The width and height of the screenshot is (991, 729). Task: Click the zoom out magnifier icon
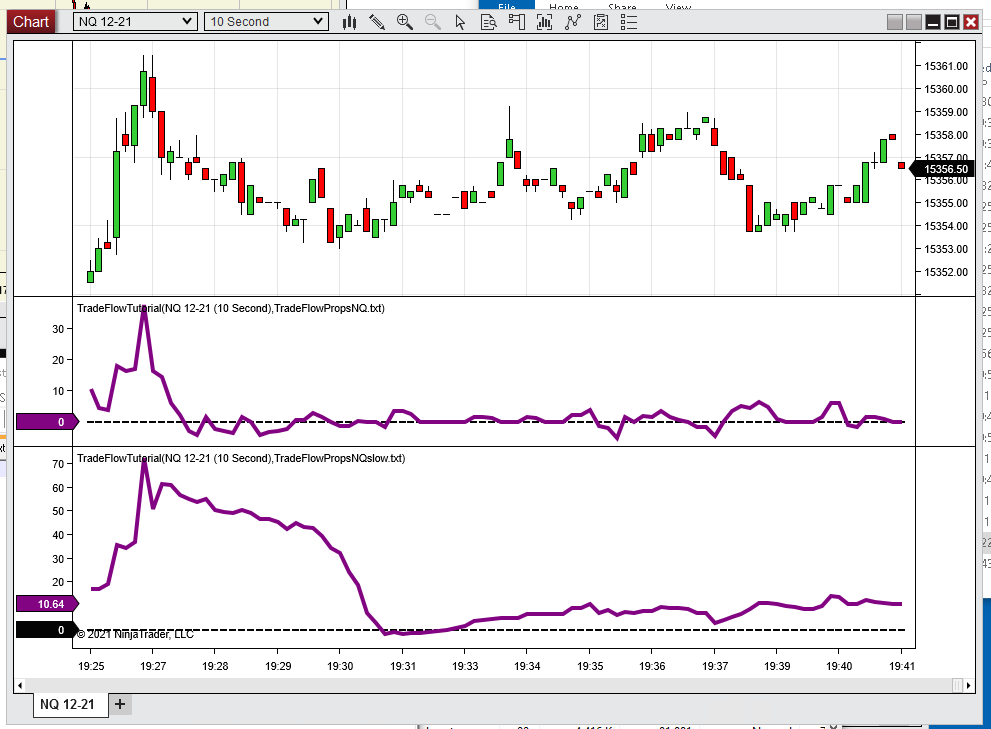tap(432, 22)
